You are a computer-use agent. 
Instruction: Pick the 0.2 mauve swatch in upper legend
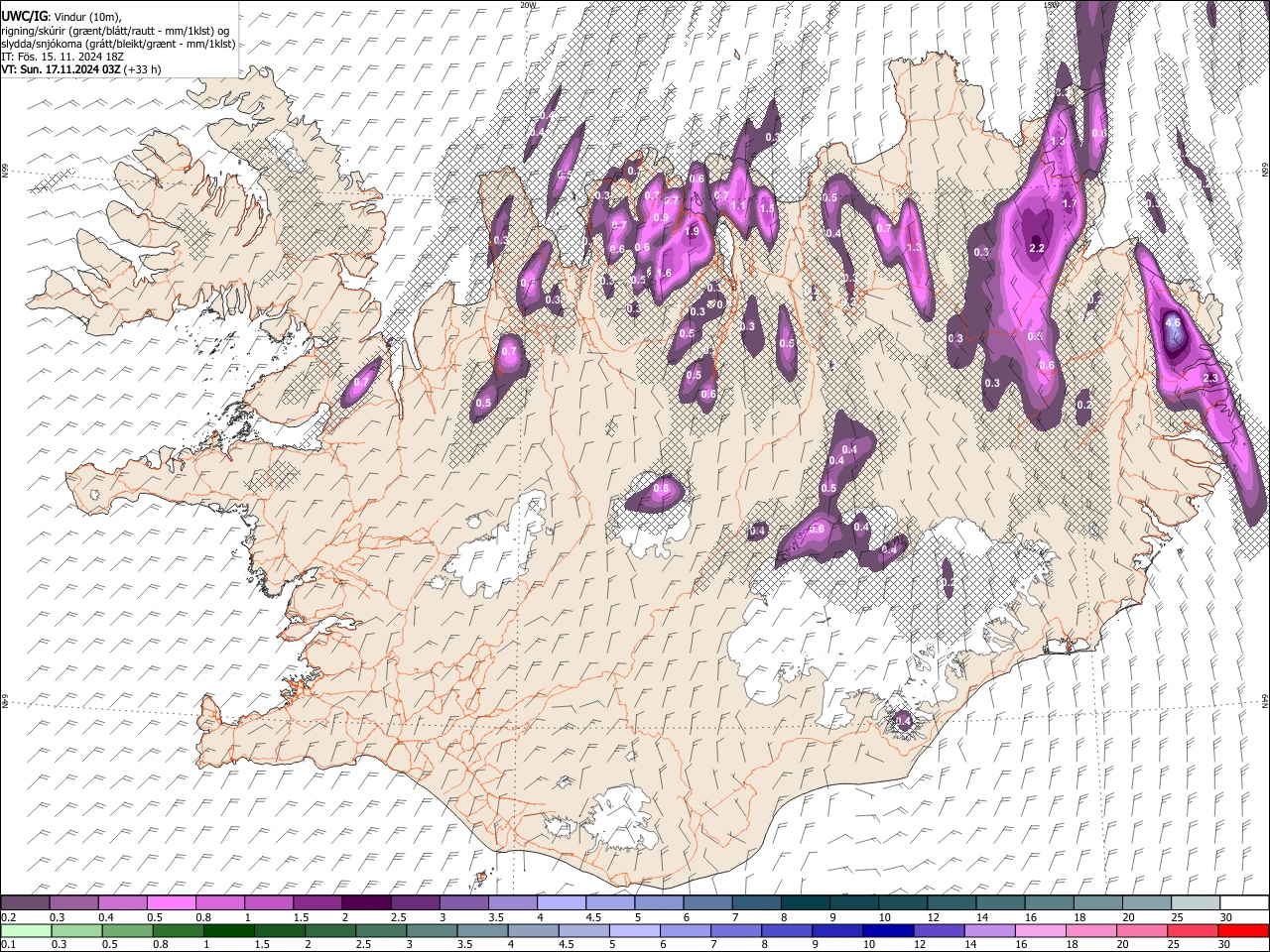[25, 902]
